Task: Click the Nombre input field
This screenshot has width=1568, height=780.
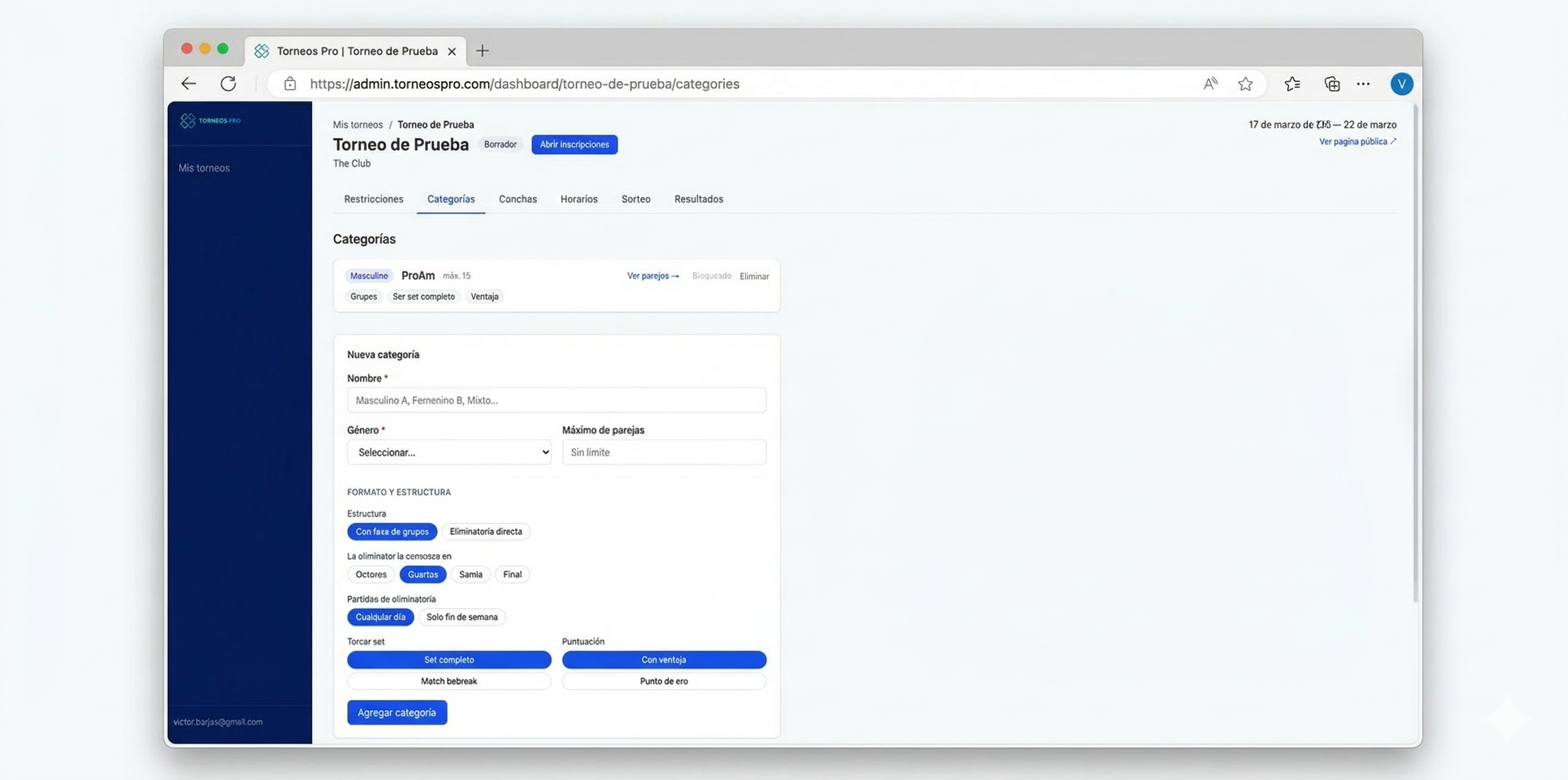Action: pyautogui.click(x=557, y=400)
